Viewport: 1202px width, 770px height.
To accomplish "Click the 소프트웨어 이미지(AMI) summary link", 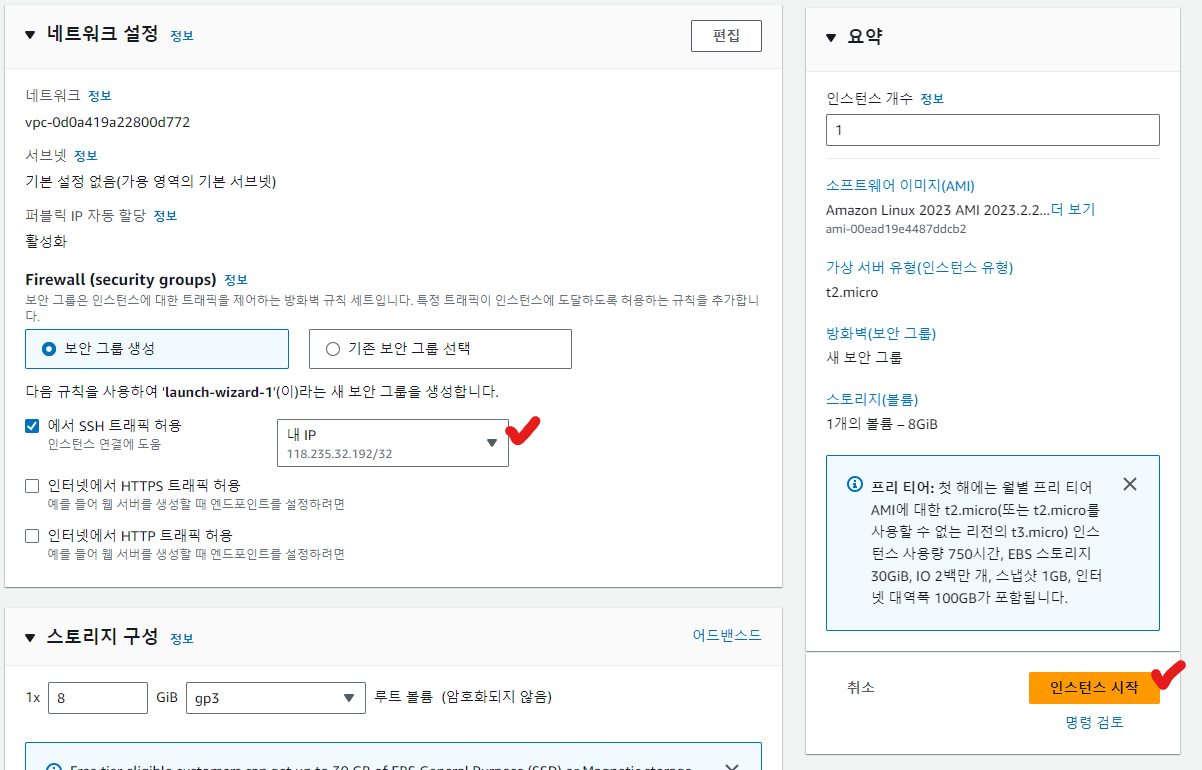I will 899,186.
